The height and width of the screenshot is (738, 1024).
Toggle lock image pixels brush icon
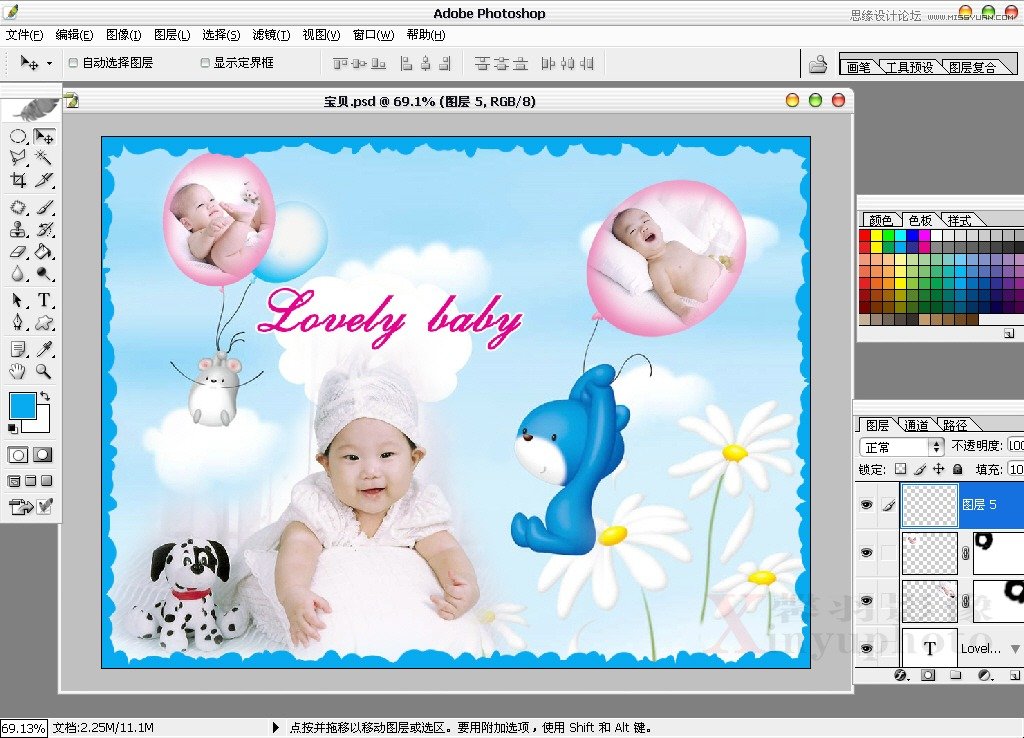coord(920,469)
